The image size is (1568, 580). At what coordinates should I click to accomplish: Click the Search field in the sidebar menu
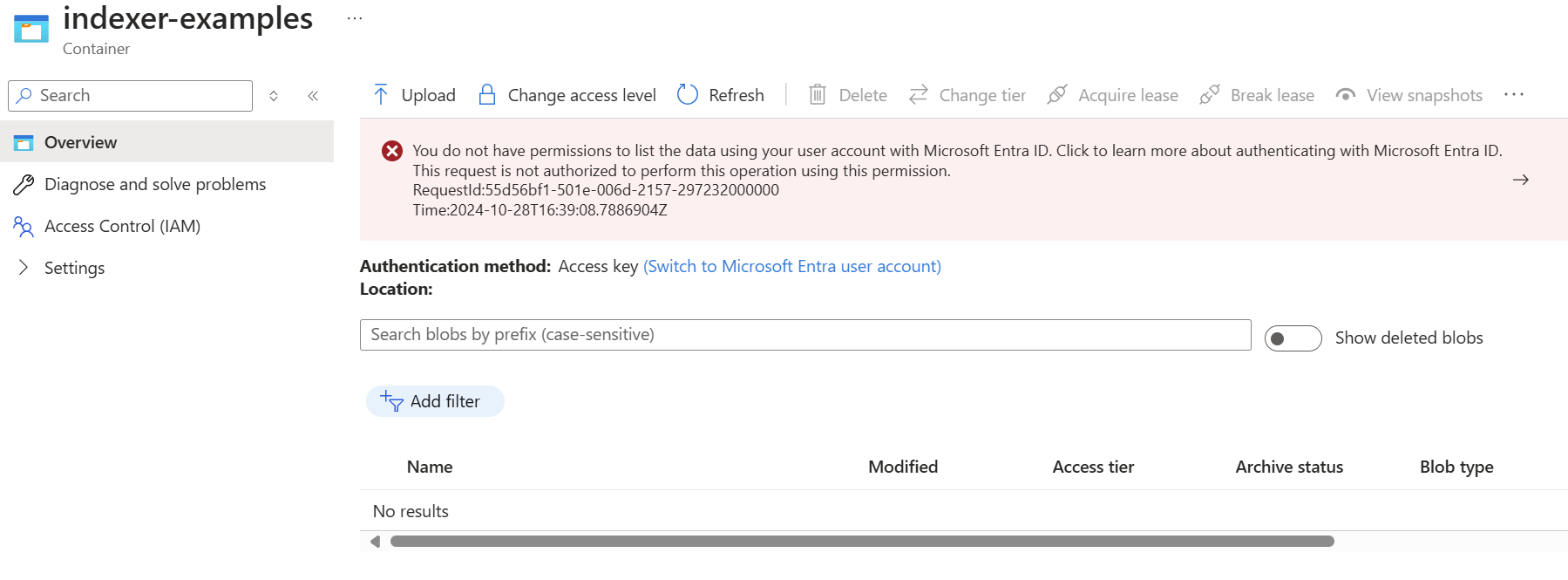[x=131, y=96]
